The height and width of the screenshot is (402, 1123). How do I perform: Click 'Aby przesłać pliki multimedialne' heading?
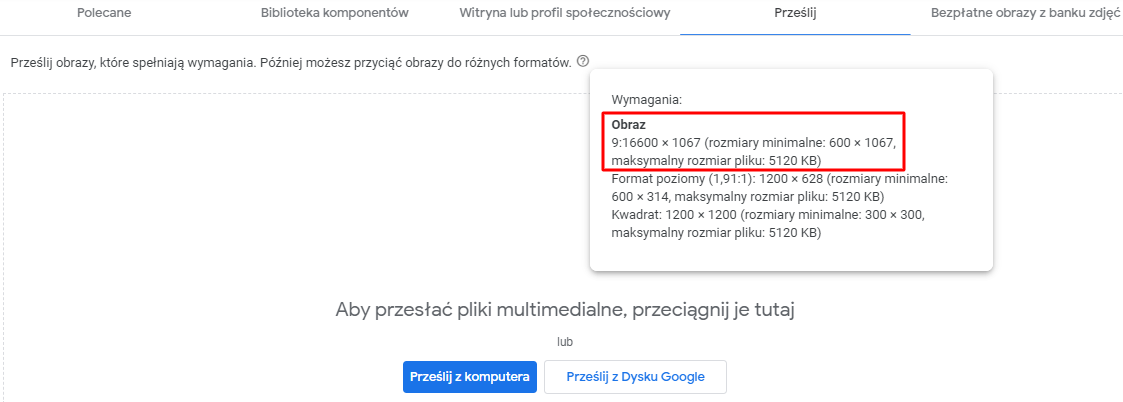coord(566,311)
